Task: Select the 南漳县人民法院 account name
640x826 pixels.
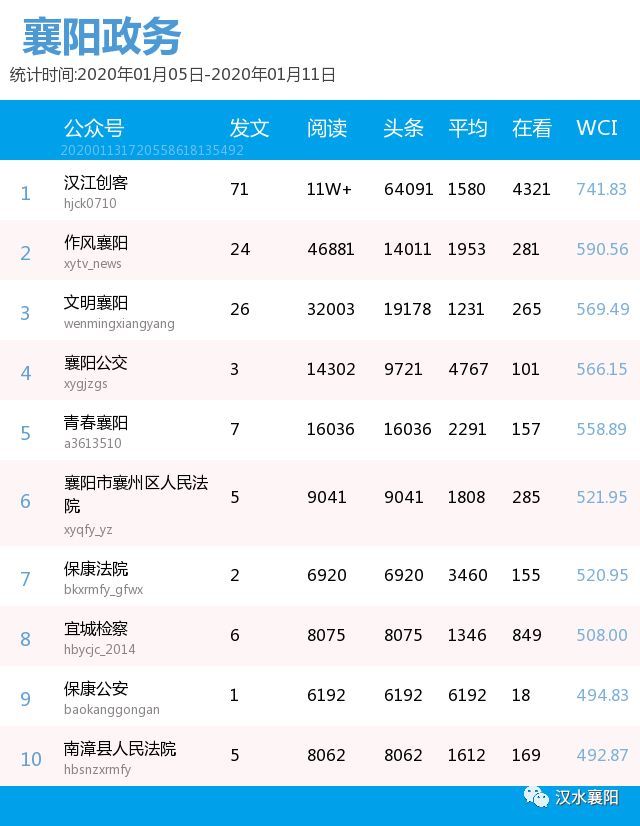Action: pos(120,749)
